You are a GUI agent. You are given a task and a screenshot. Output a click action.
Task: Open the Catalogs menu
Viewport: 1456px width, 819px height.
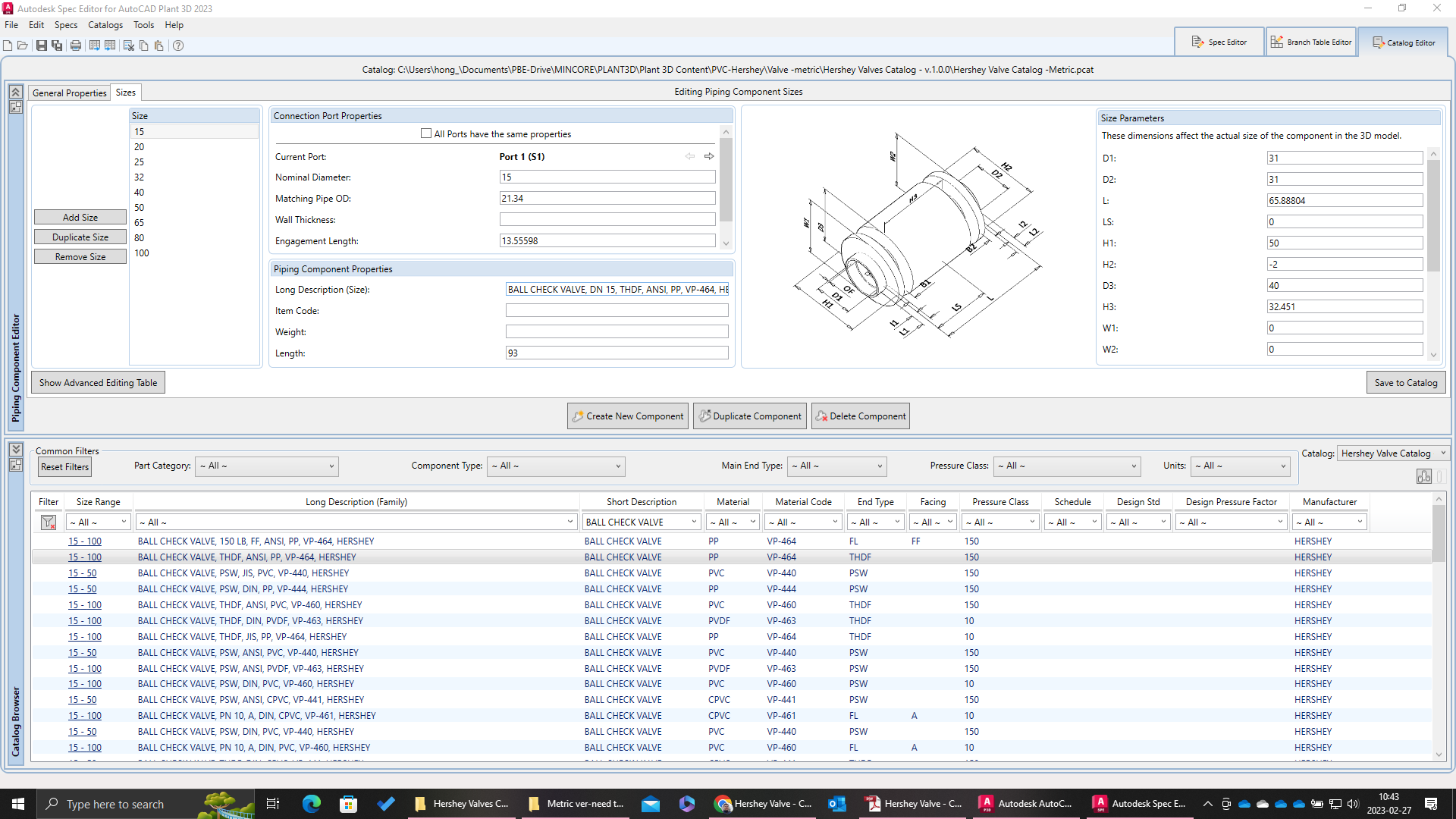[x=105, y=25]
